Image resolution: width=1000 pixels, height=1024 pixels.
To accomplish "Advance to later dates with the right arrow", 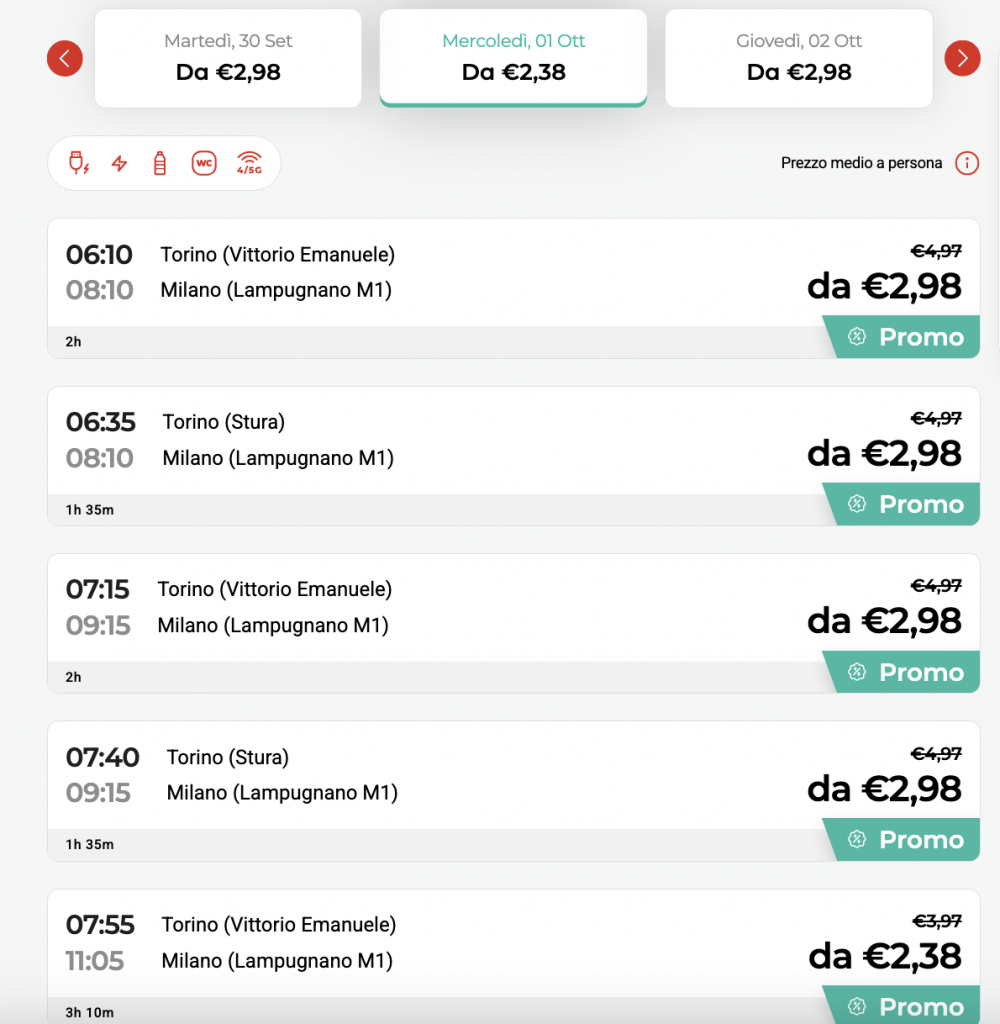I will [962, 58].
